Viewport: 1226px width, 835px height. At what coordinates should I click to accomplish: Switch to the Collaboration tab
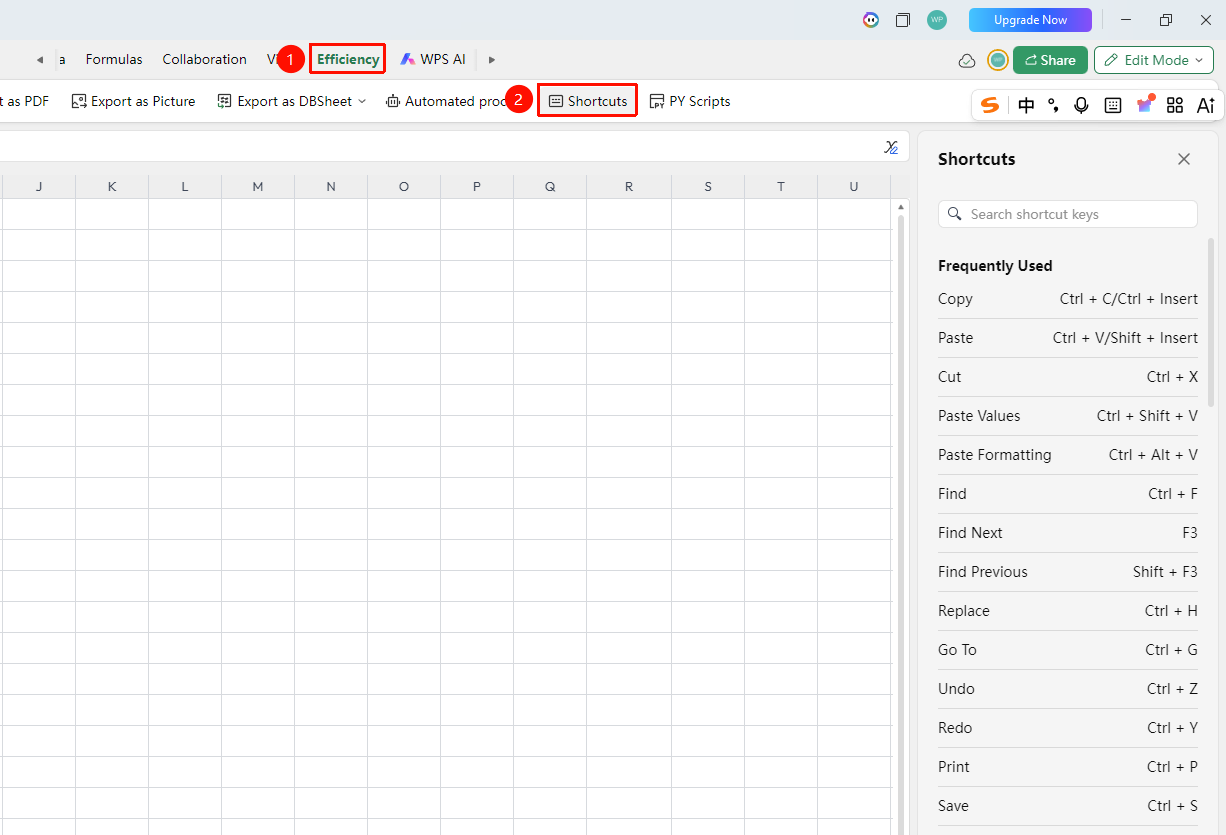[x=204, y=59]
